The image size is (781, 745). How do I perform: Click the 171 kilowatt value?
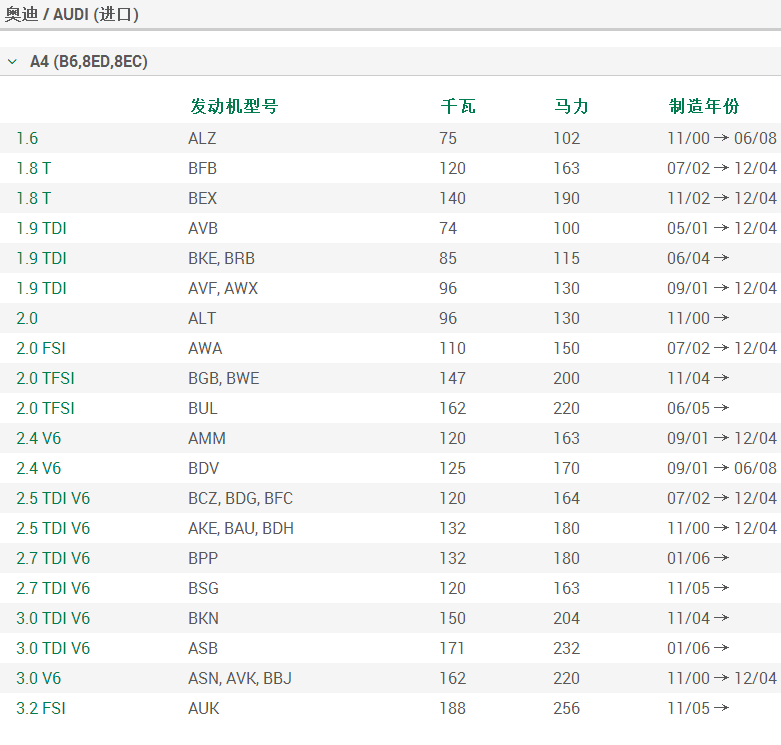coord(451,648)
